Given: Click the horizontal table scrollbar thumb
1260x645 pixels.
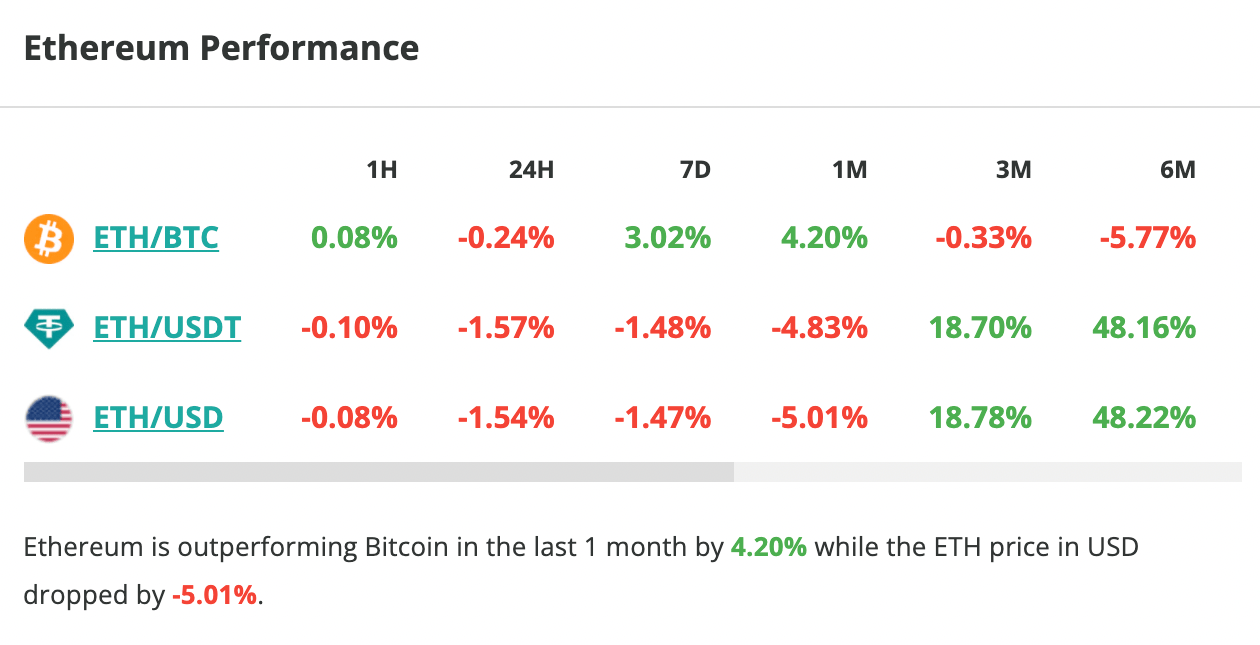Looking at the screenshot, I should [x=378, y=472].
